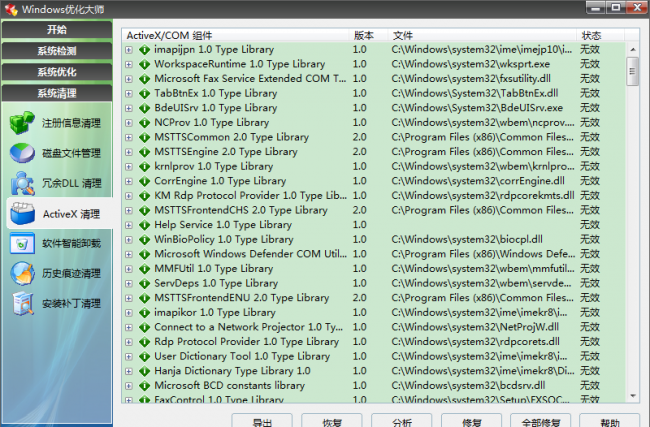
Task: Select file path C:\Windows\System32\BdeUISrv.exe
Action: (x=477, y=108)
